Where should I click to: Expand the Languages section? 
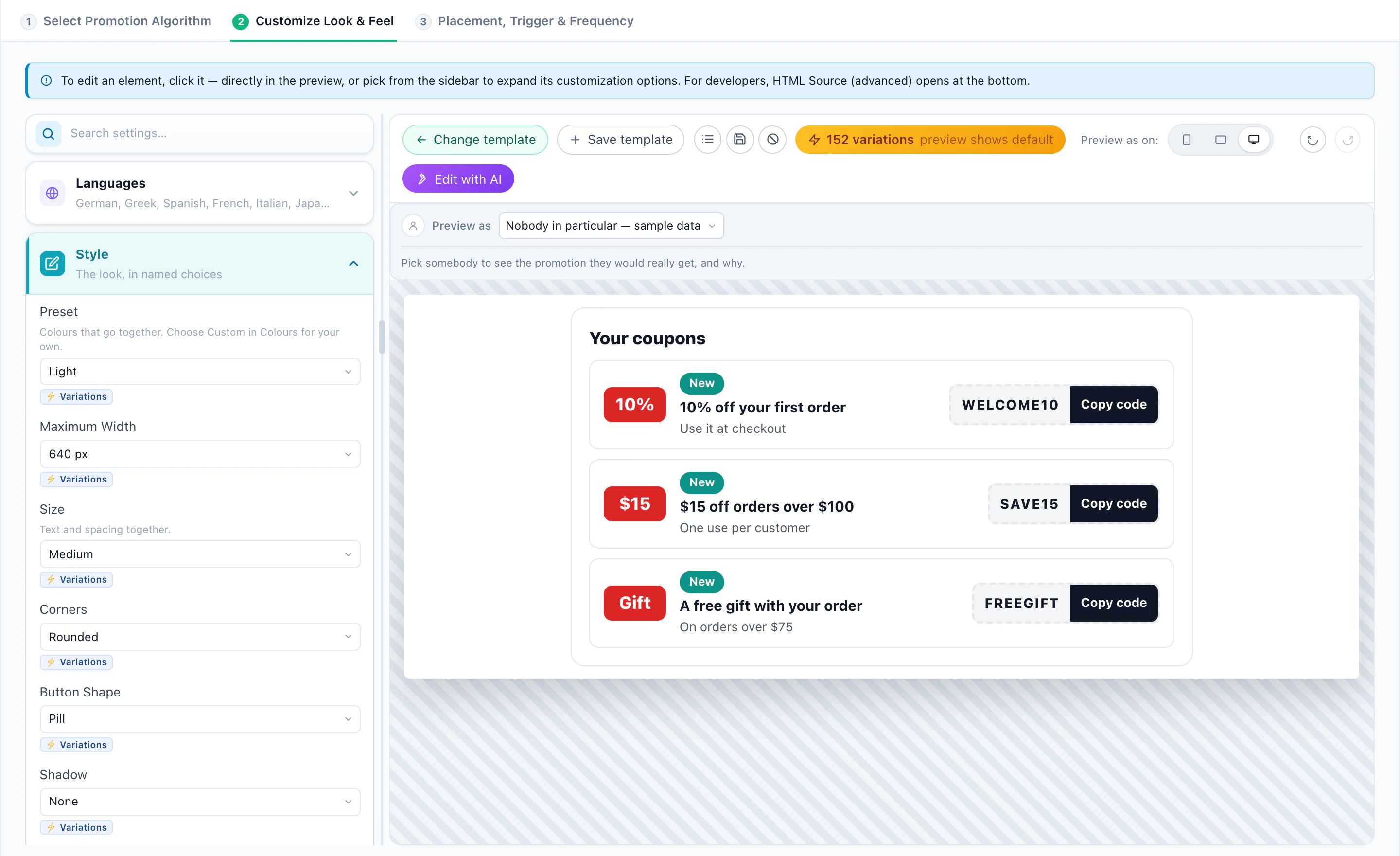click(x=200, y=193)
